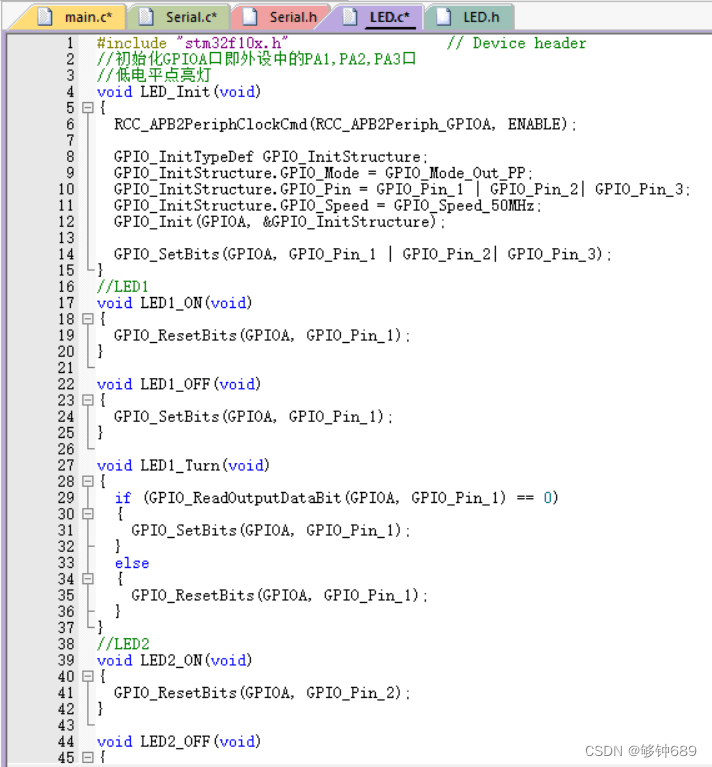This screenshot has height=767, width=712.
Task: Click line number 14 in the gutter
Action: (66, 254)
